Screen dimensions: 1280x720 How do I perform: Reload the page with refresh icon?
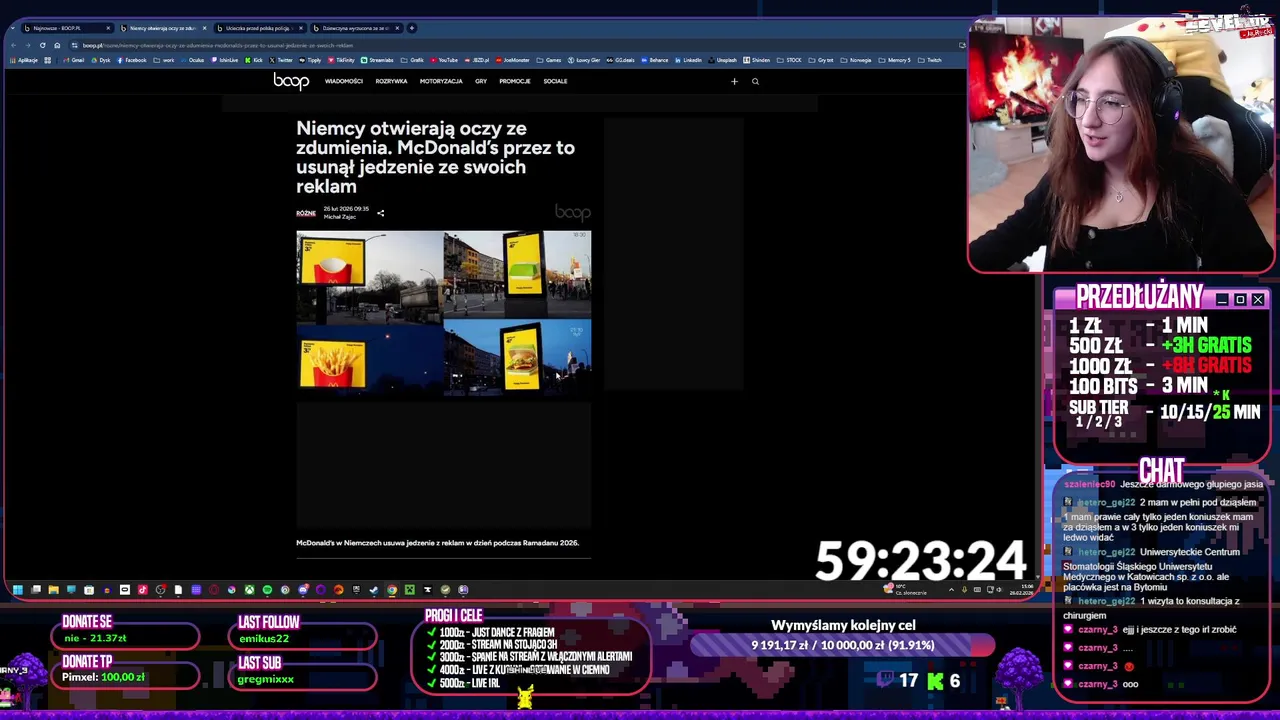click(43, 45)
